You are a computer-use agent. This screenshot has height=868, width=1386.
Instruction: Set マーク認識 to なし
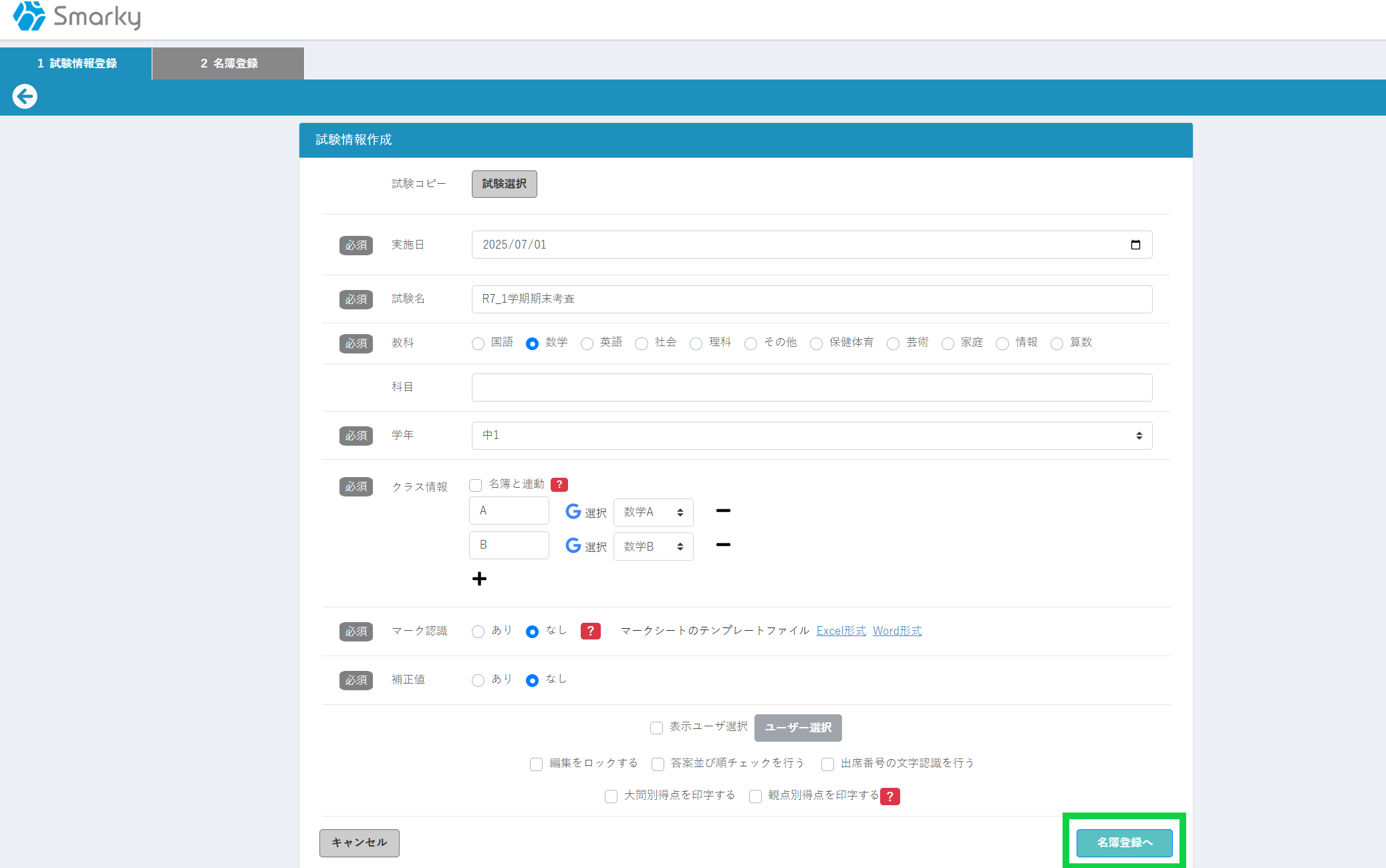(x=532, y=631)
